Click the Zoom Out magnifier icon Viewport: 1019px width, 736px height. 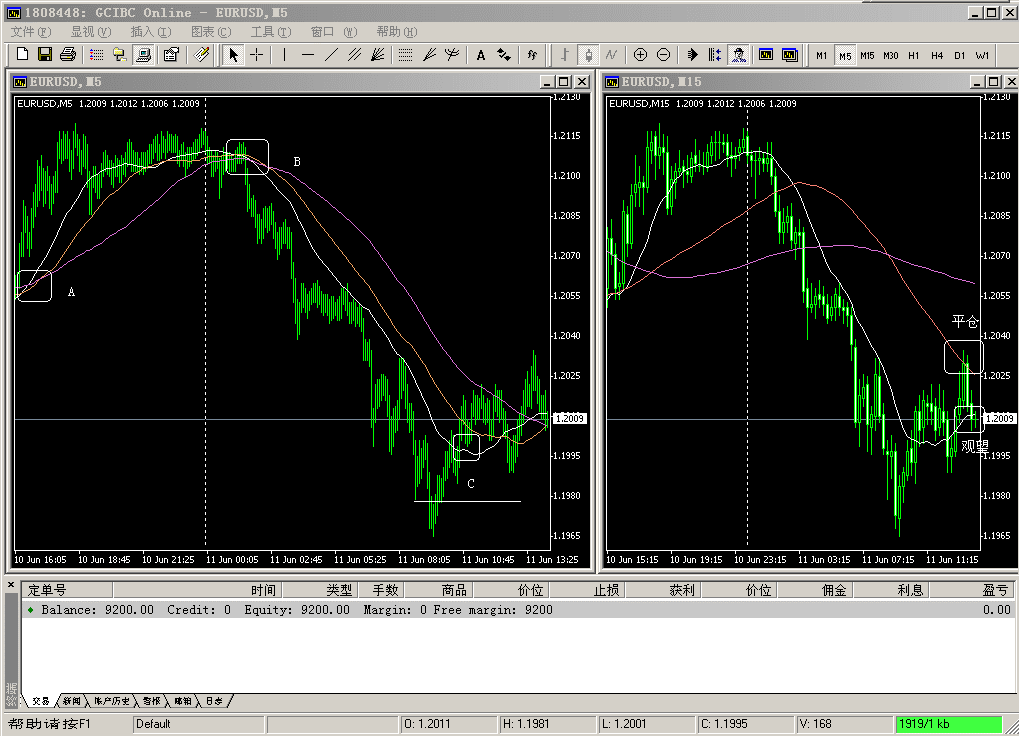(663, 55)
